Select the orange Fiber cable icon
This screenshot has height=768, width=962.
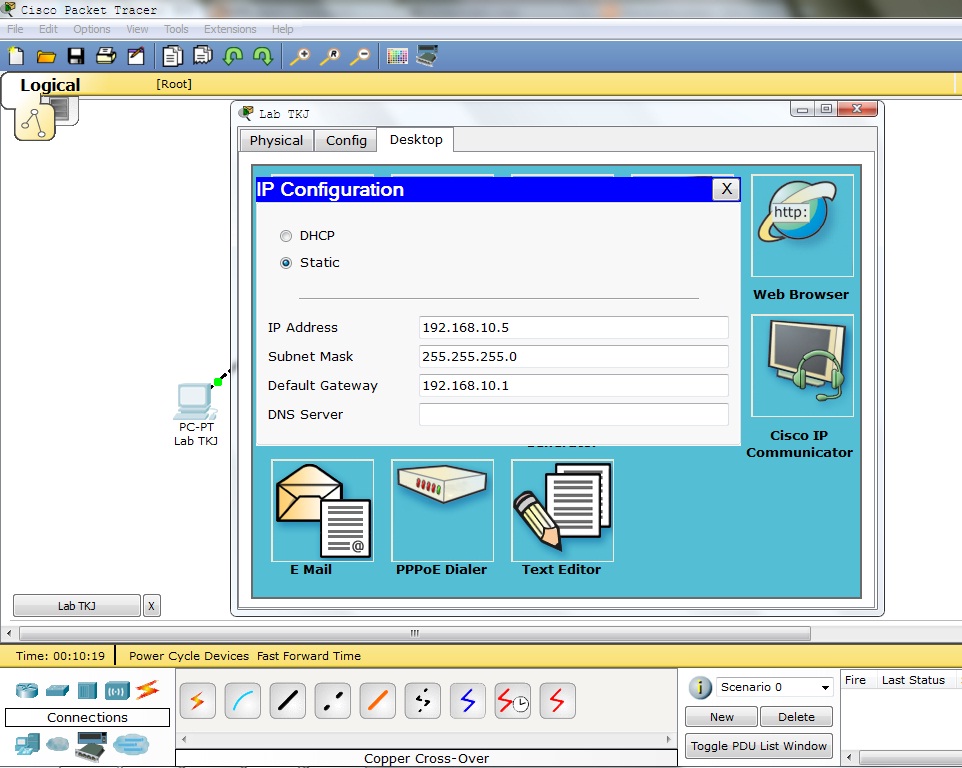(x=378, y=701)
